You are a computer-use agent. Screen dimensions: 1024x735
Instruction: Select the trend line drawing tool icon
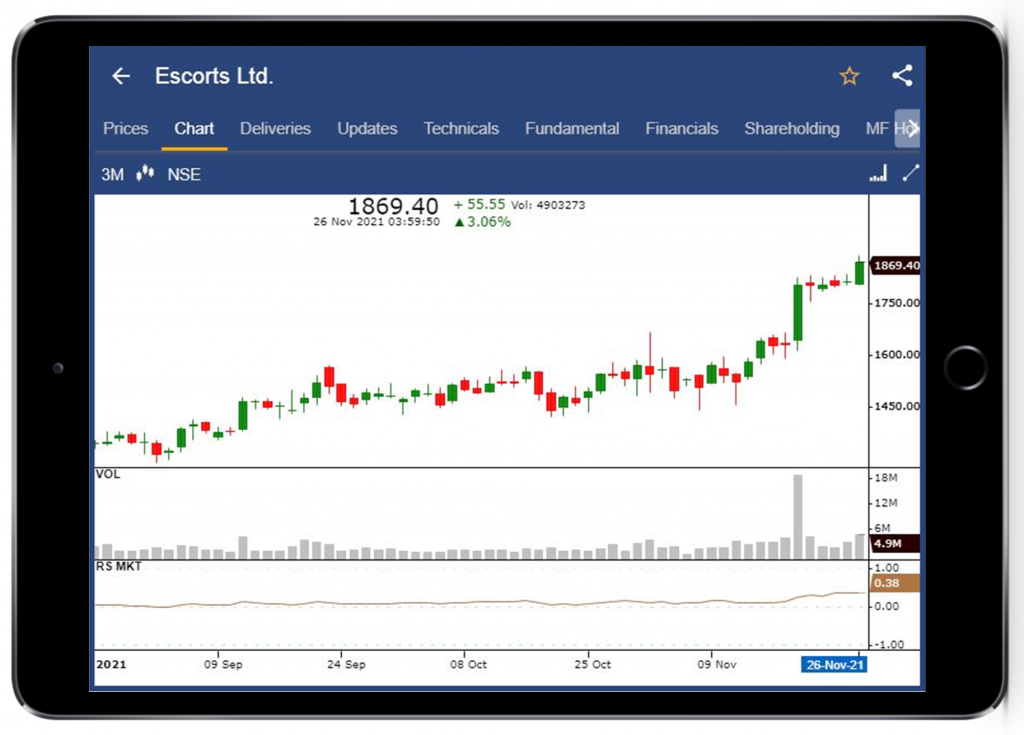[x=910, y=172]
